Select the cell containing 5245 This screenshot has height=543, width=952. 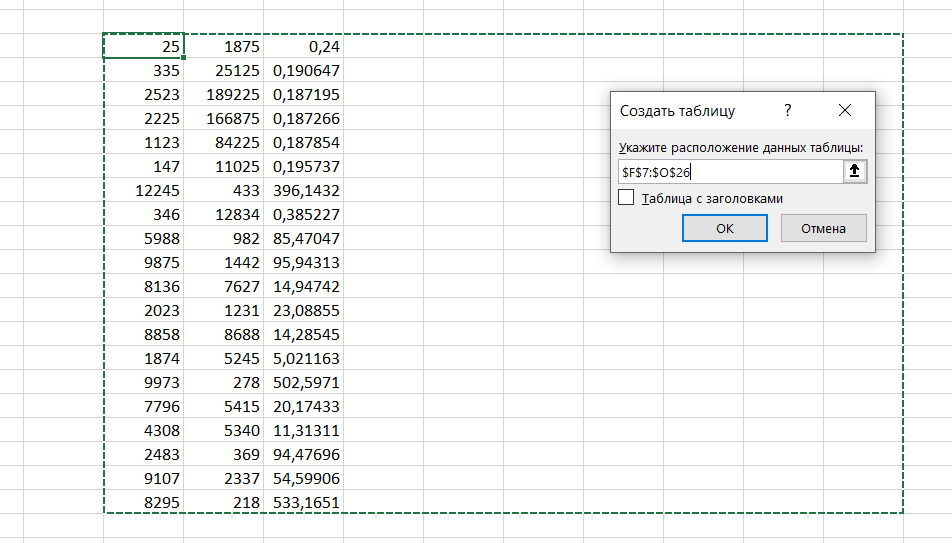pyautogui.click(x=223, y=358)
